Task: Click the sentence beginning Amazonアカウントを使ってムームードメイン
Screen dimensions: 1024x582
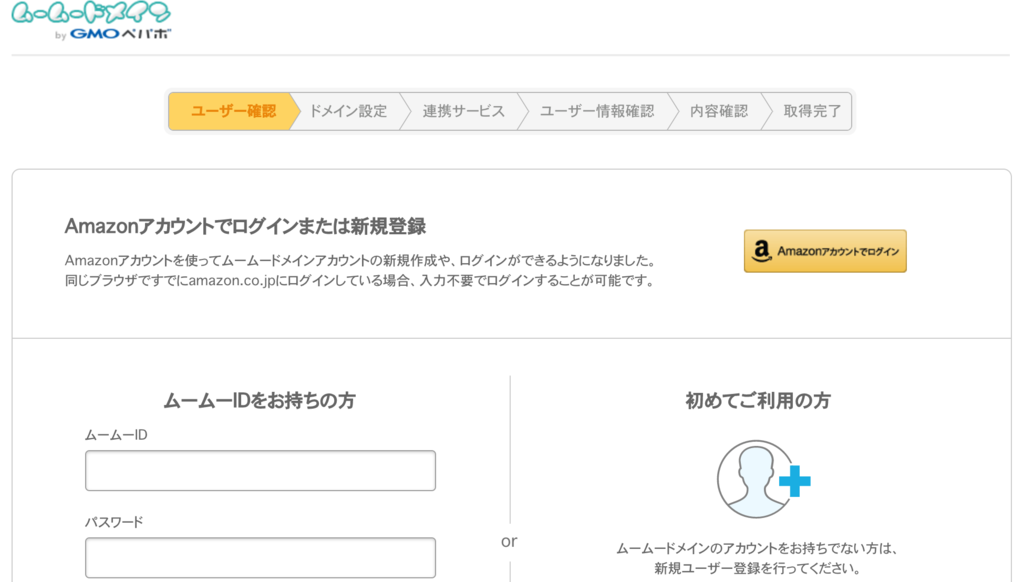Action: click(x=359, y=260)
